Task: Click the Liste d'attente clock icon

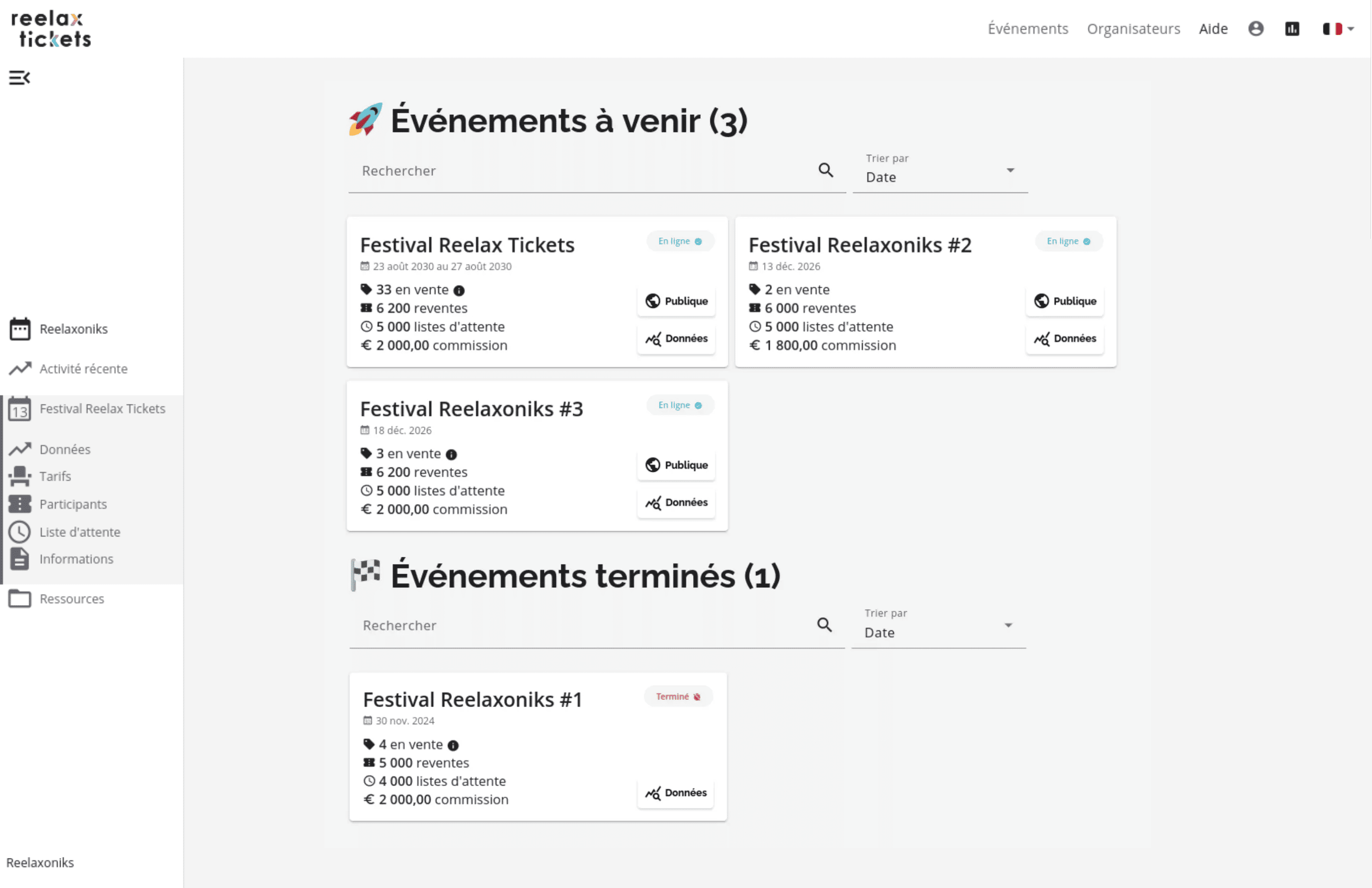Action: (20, 532)
